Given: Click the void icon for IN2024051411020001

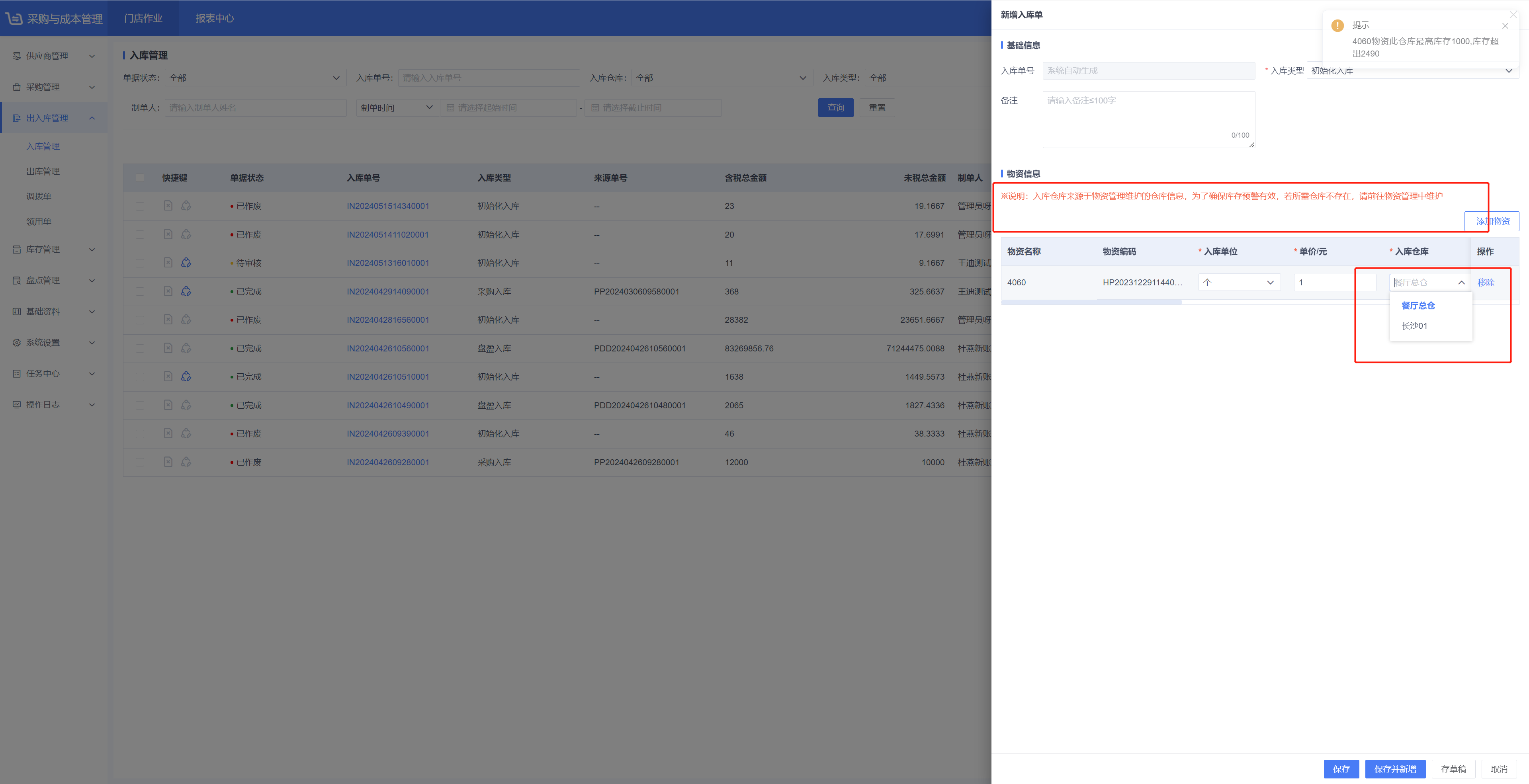Looking at the screenshot, I should click(x=168, y=234).
